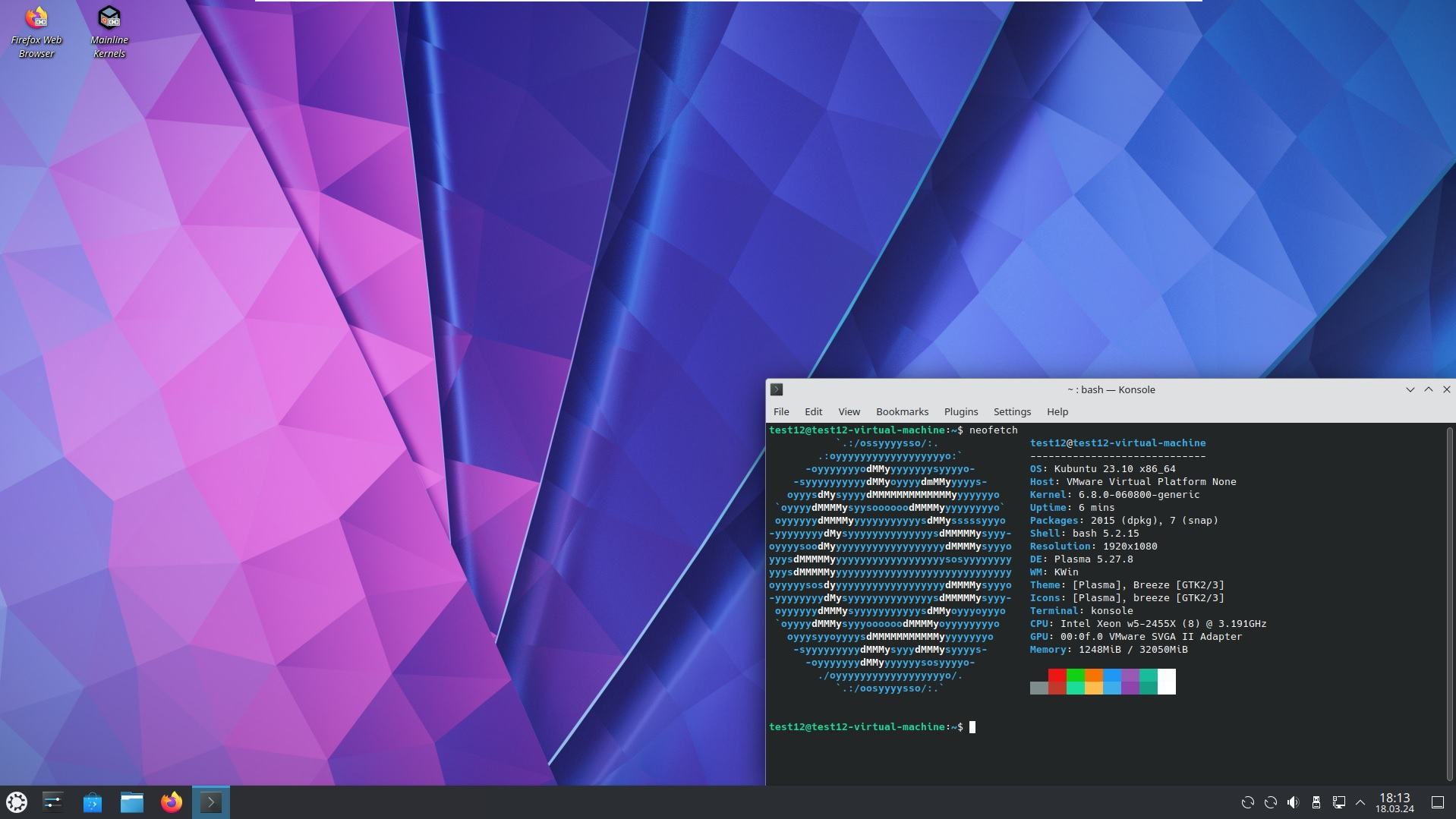Open System Settings from the taskbar

53,802
